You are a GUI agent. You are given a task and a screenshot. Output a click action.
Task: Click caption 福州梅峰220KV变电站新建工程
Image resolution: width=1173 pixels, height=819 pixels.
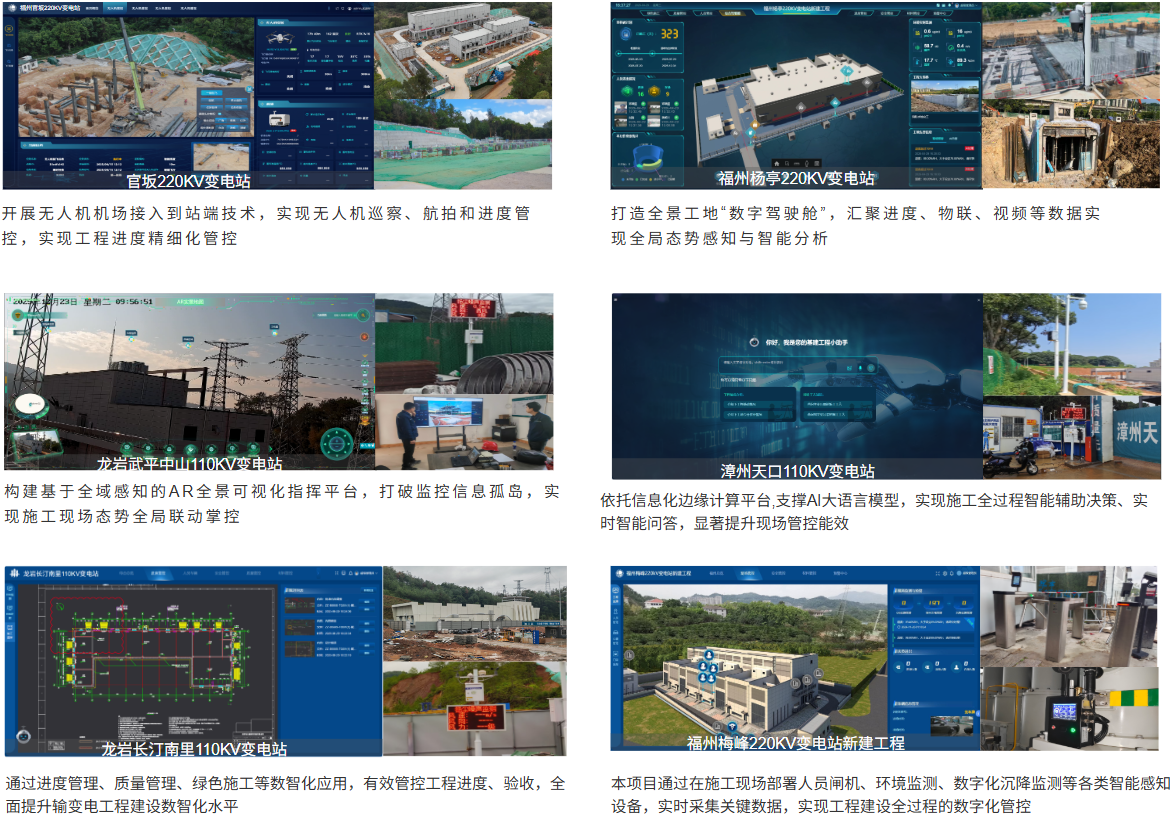[x=796, y=743]
